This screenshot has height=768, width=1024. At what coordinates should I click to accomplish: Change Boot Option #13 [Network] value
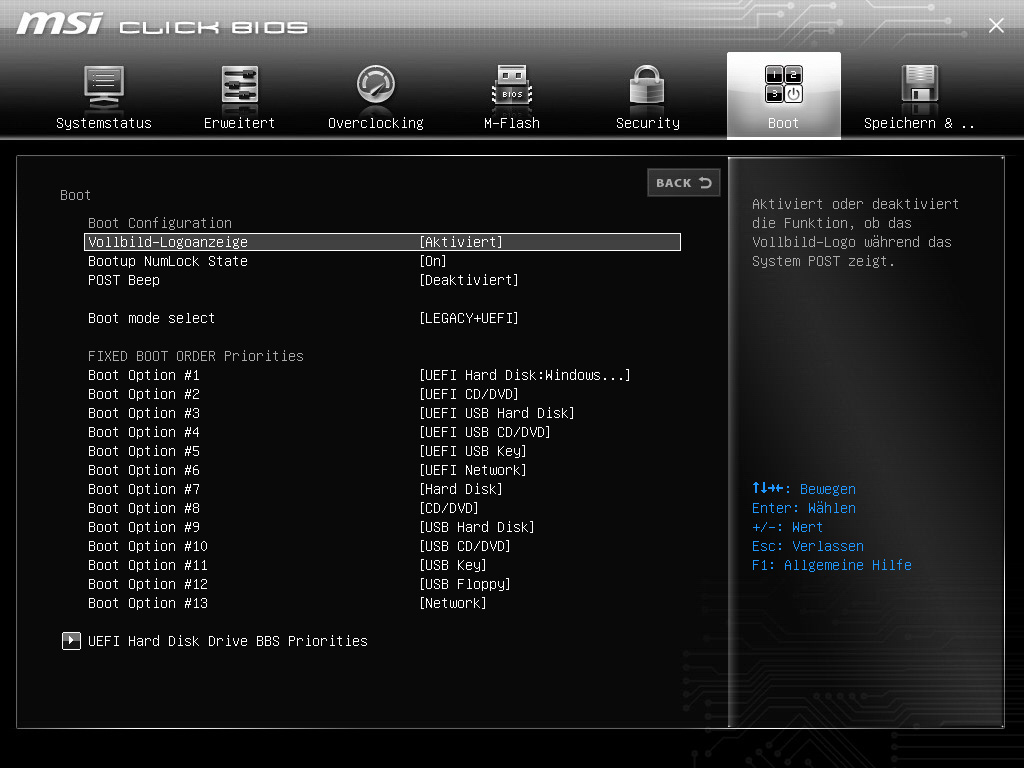click(x=453, y=602)
